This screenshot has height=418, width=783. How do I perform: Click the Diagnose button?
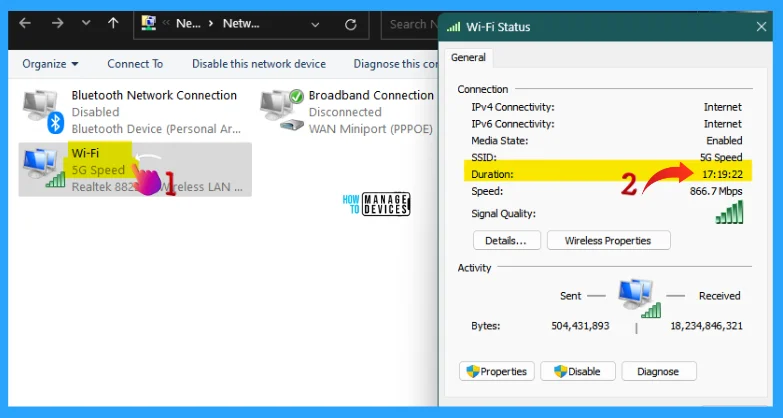(658, 371)
